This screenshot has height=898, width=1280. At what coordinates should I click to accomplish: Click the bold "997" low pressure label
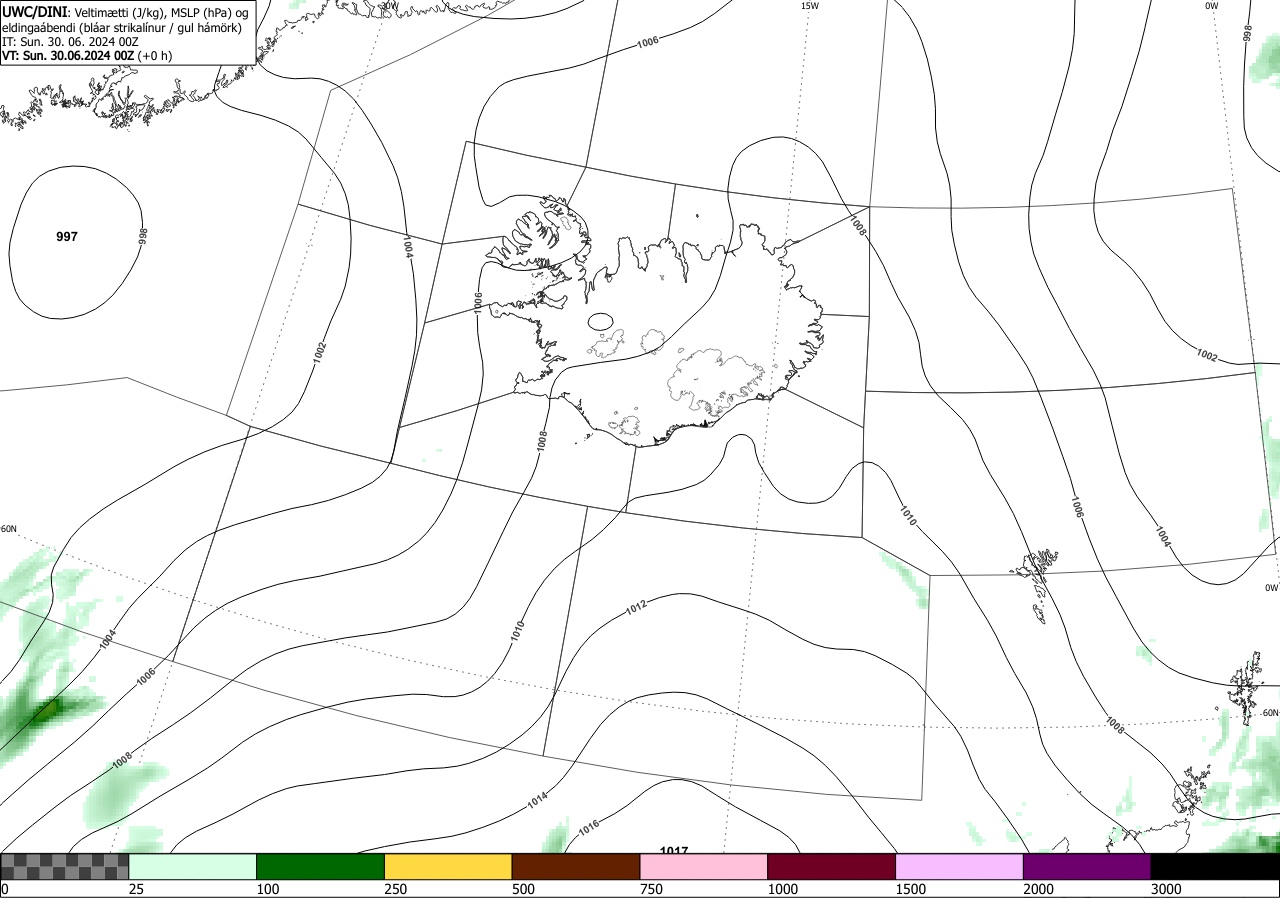pyautogui.click(x=67, y=237)
